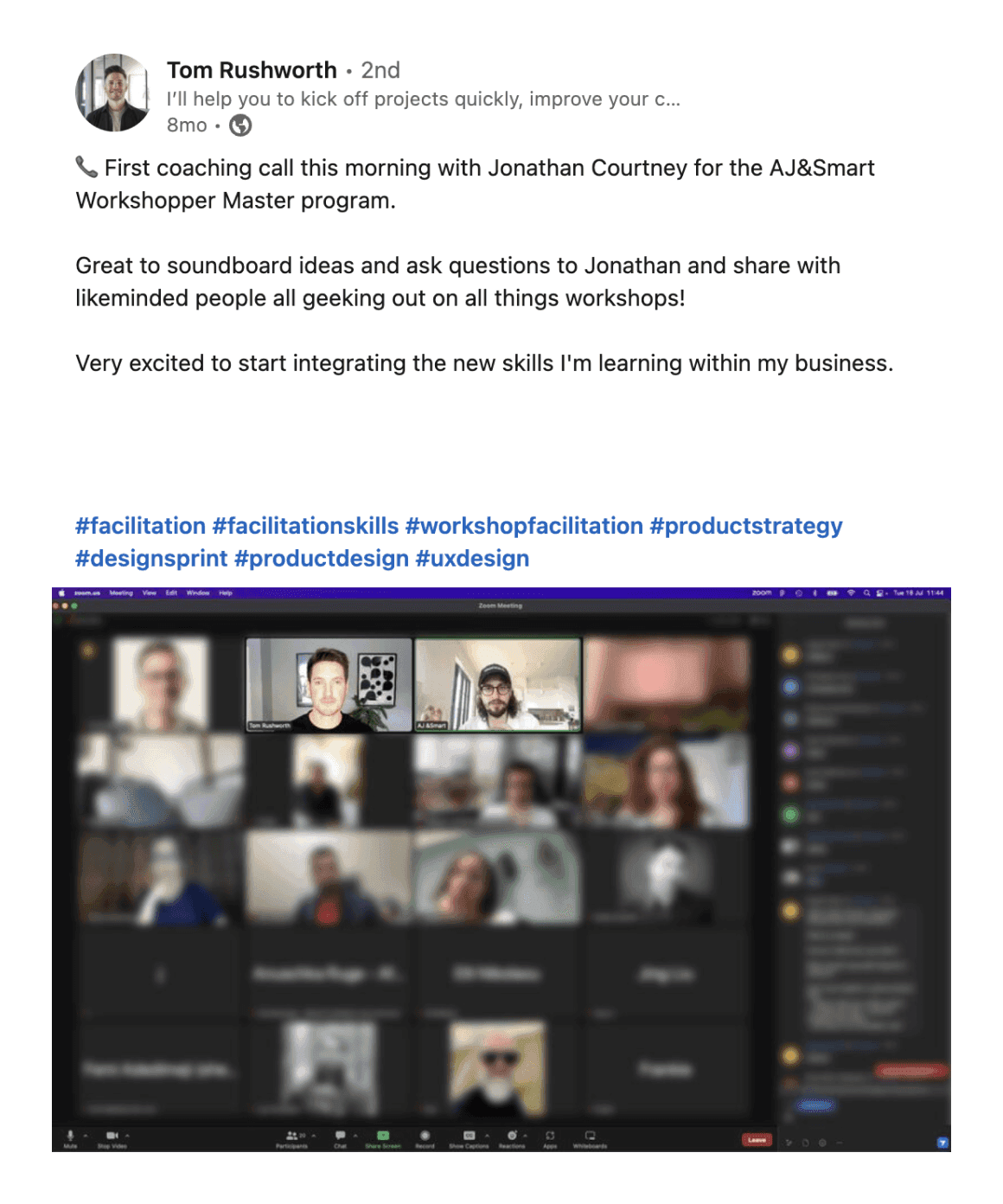Expand the arrow beside Participants
1003x1204 pixels.
[313, 1135]
